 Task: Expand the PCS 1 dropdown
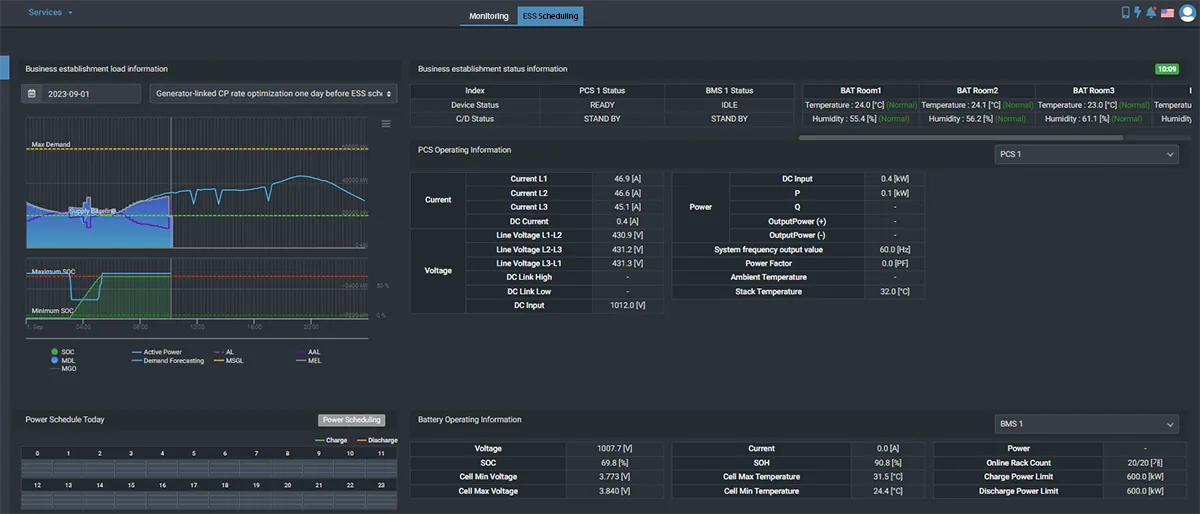pyautogui.click(x=1087, y=154)
